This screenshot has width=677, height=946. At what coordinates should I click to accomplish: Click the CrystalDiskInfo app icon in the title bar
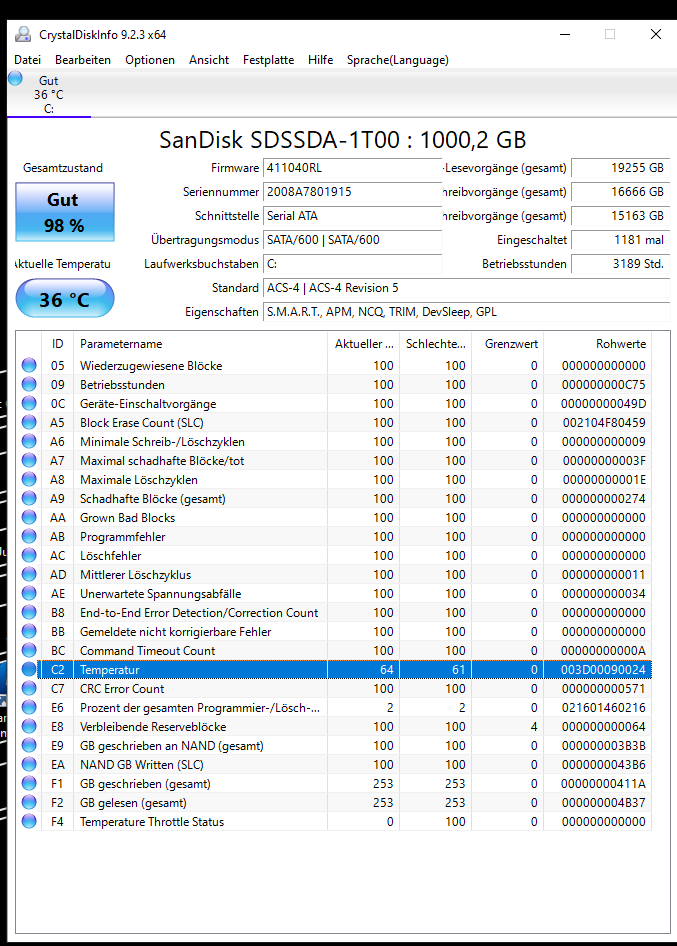[23, 34]
